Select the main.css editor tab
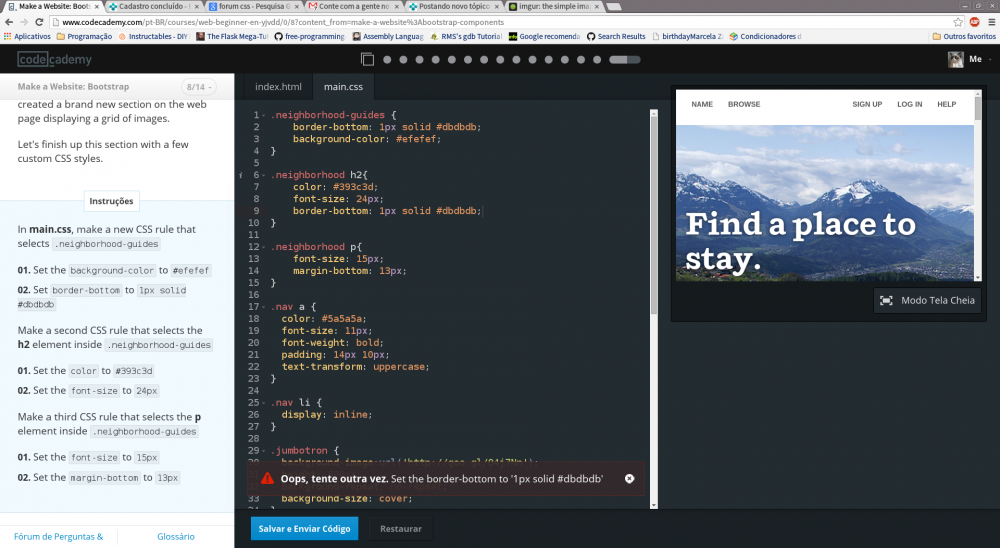This screenshot has height=548, width=1000. click(343, 87)
